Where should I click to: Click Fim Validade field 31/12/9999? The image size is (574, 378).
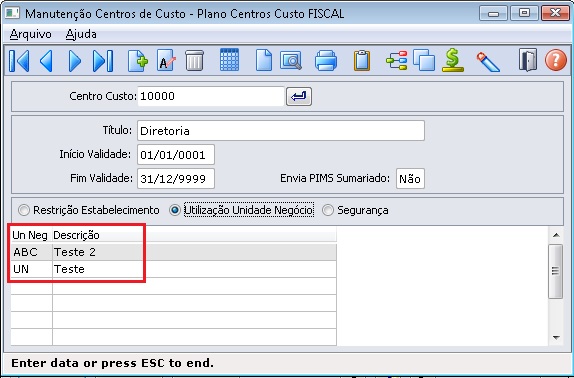coord(176,179)
